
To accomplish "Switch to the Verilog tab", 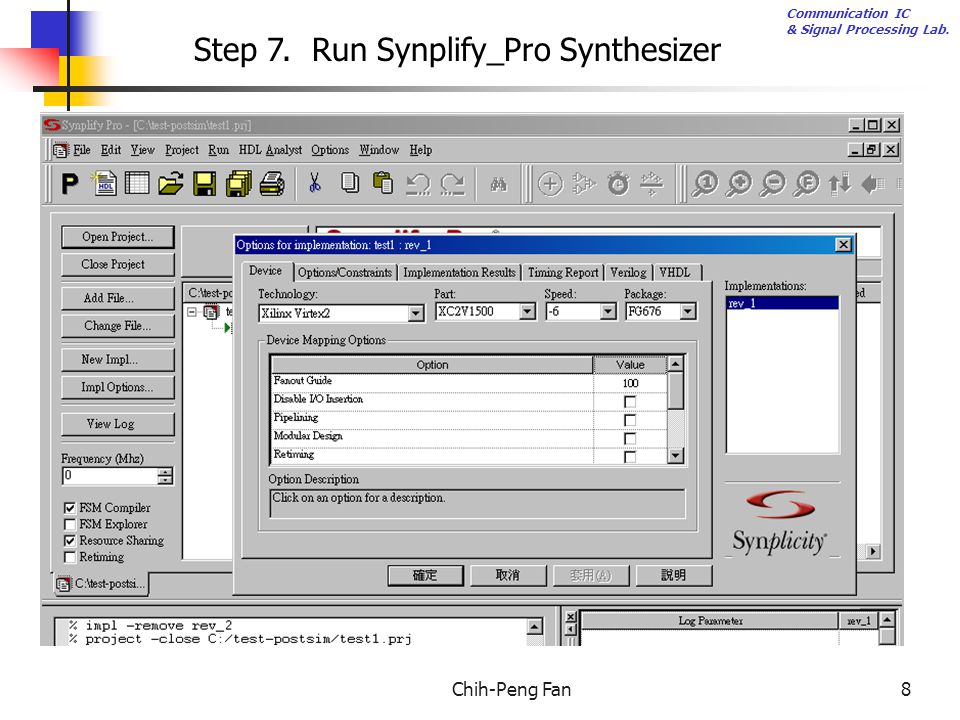I will point(628,273).
